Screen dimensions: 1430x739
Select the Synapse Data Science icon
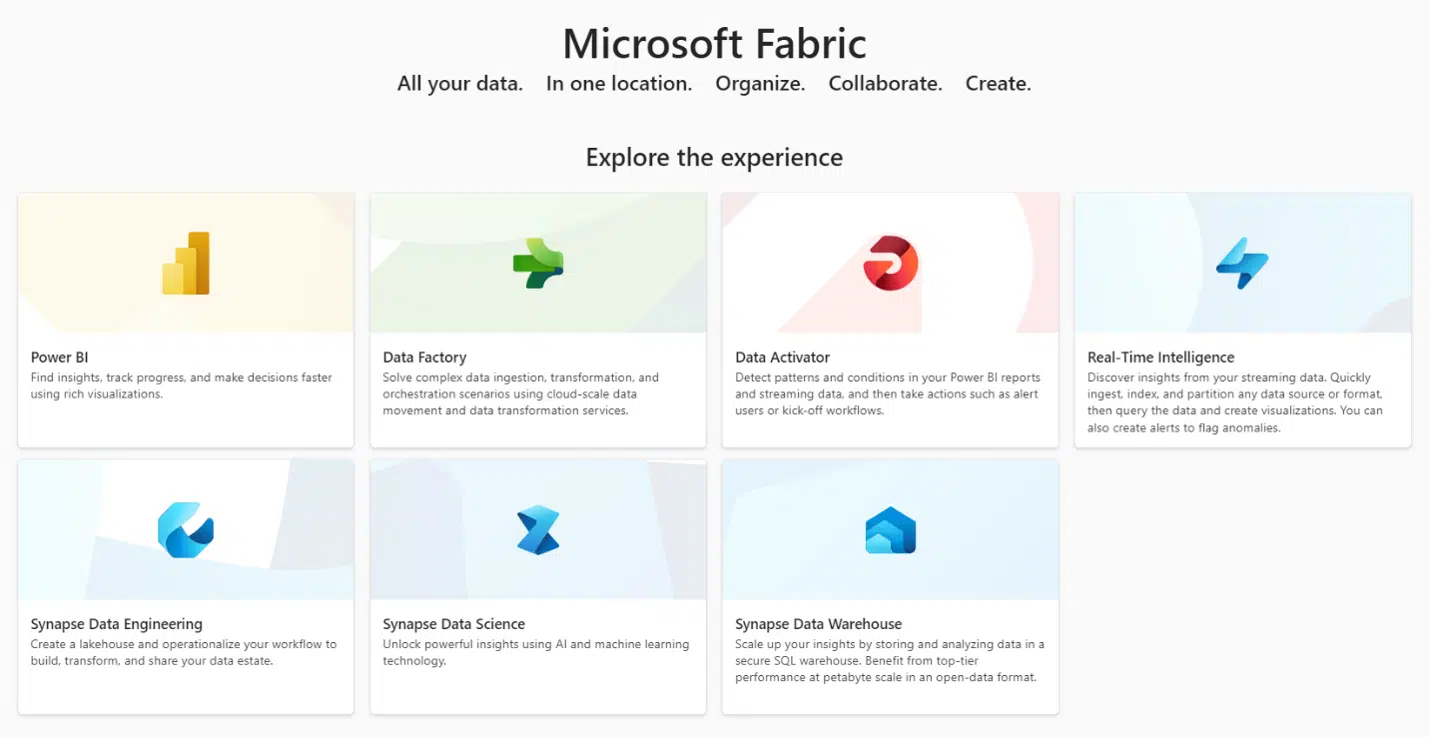[x=538, y=530]
